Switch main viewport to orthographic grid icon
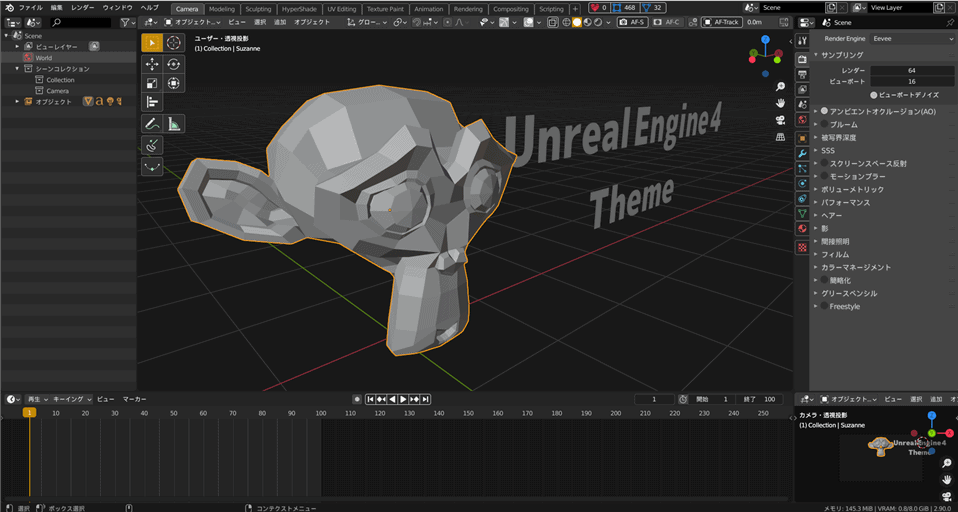 (x=780, y=136)
